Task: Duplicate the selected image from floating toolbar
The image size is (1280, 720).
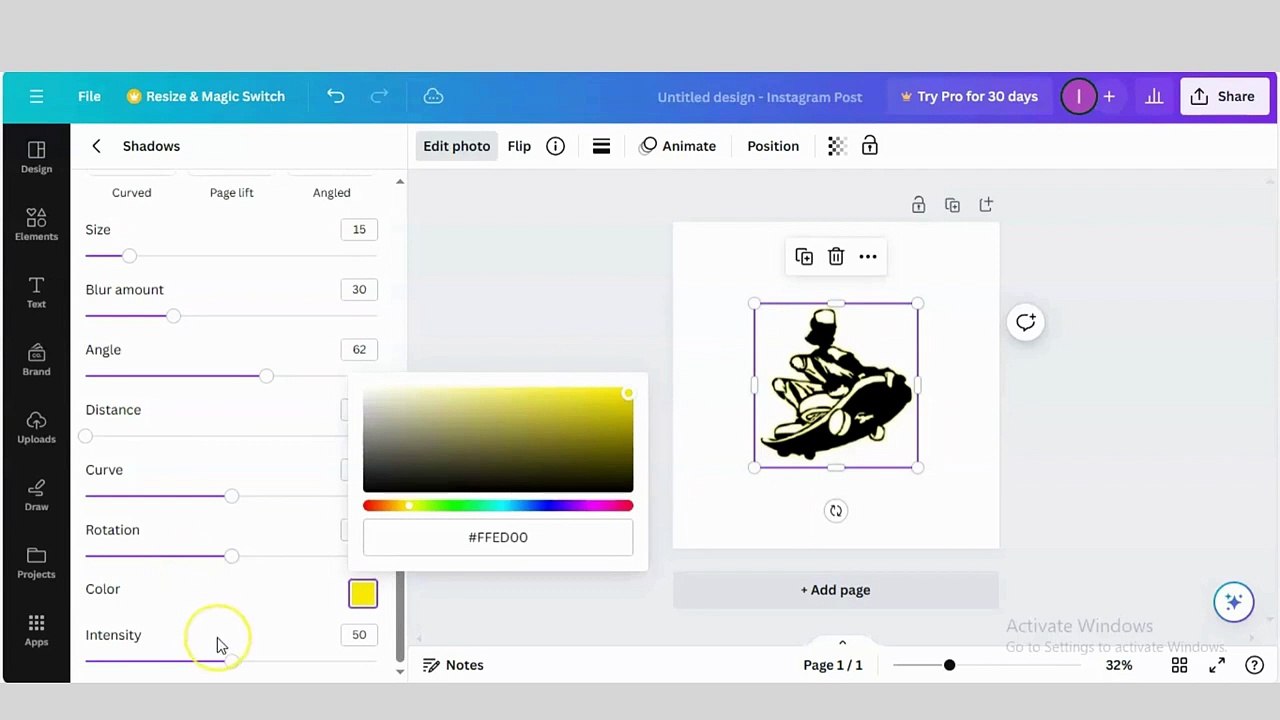Action: pos(804,257)
